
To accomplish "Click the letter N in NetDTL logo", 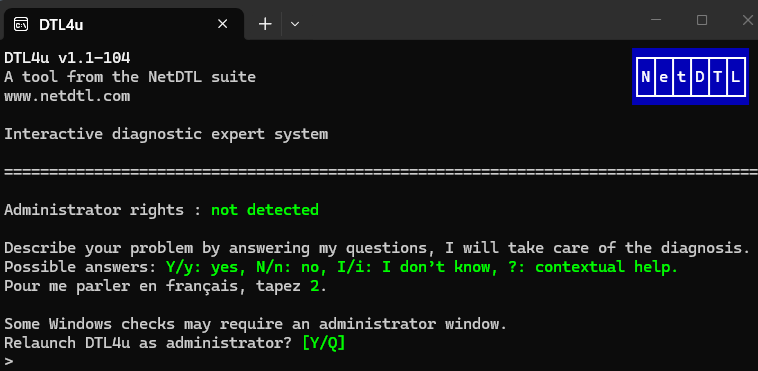I will (x=646, y=76).
